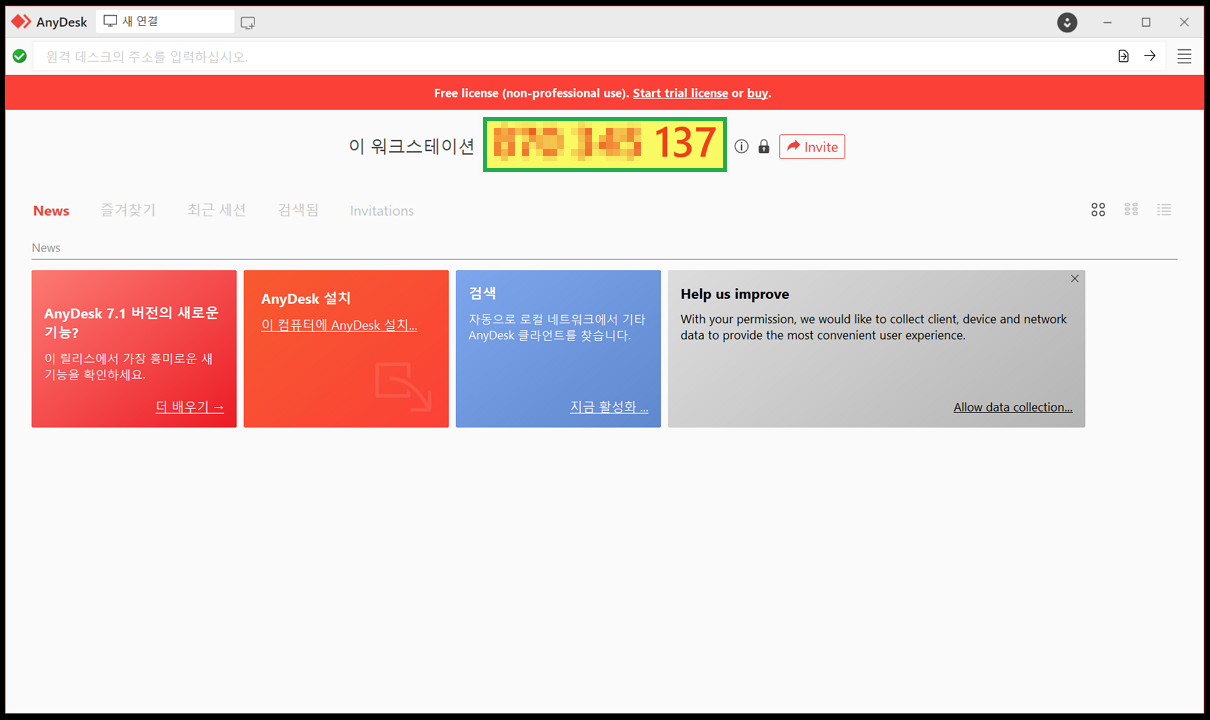Click the News section header label
Screen dimensions: 1210x720
(x=46, y=248)
